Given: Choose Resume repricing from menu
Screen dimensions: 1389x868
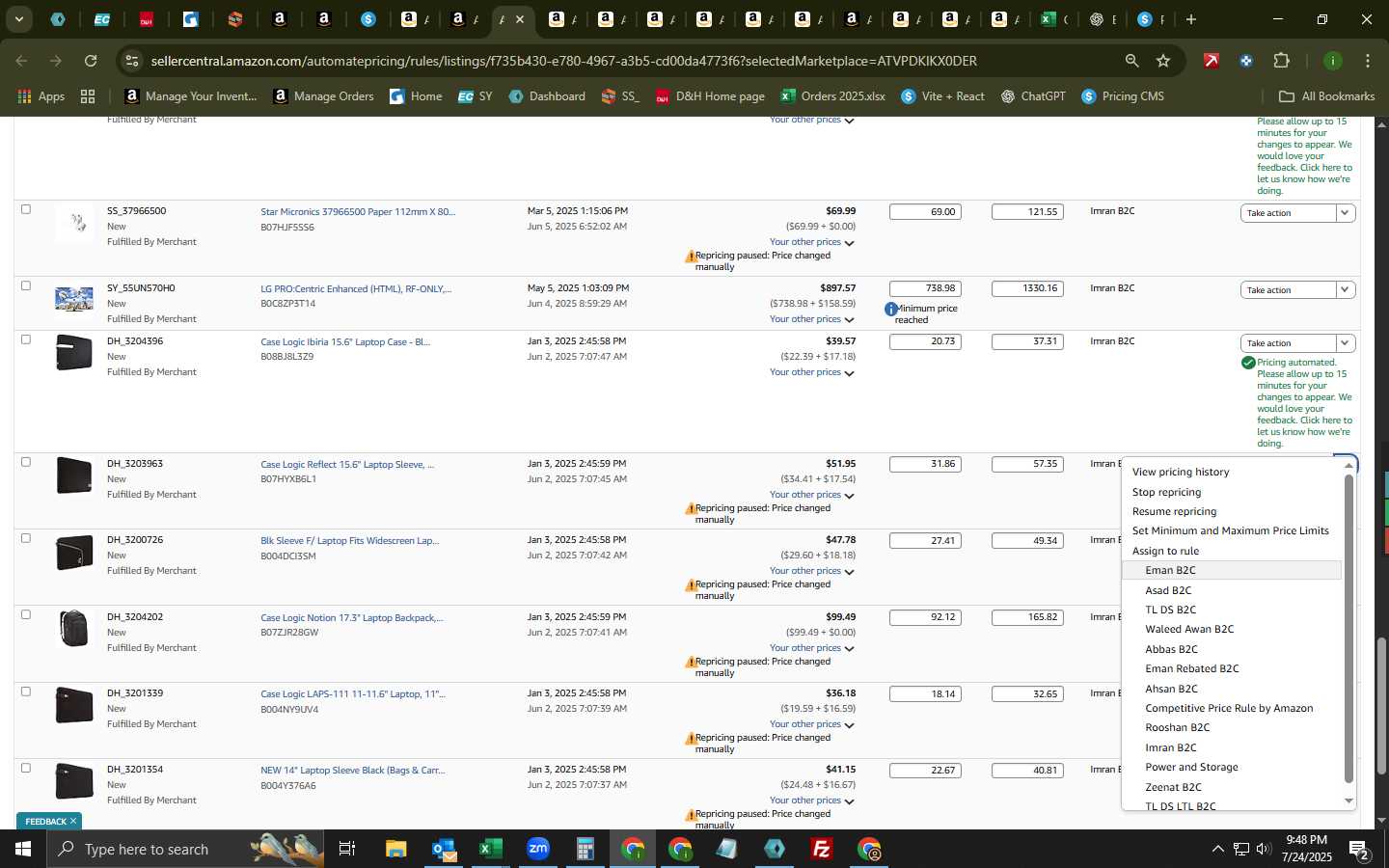Looking at the screenshot, I should [1174, 512].
